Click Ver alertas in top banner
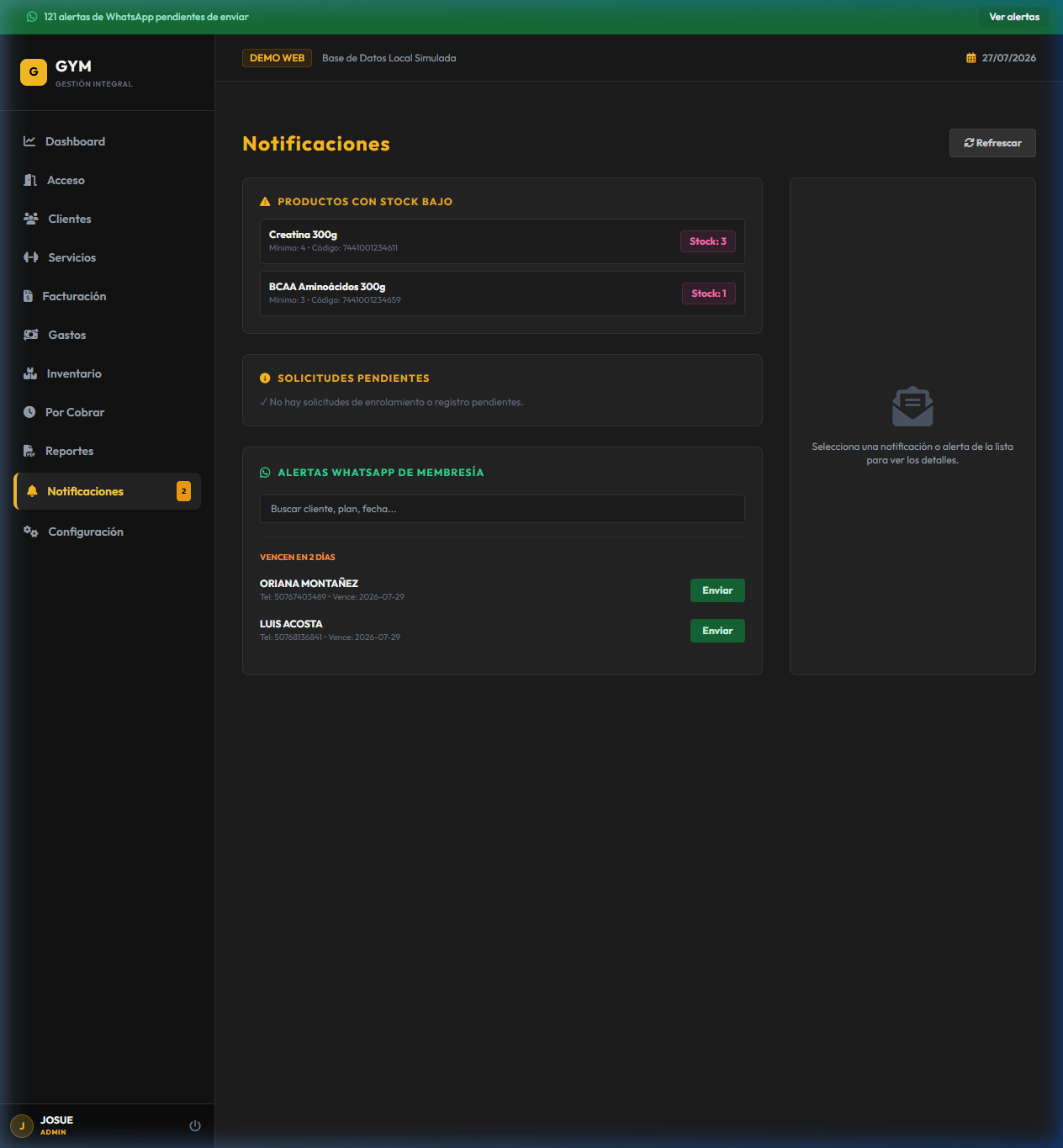 (1014, 17)
